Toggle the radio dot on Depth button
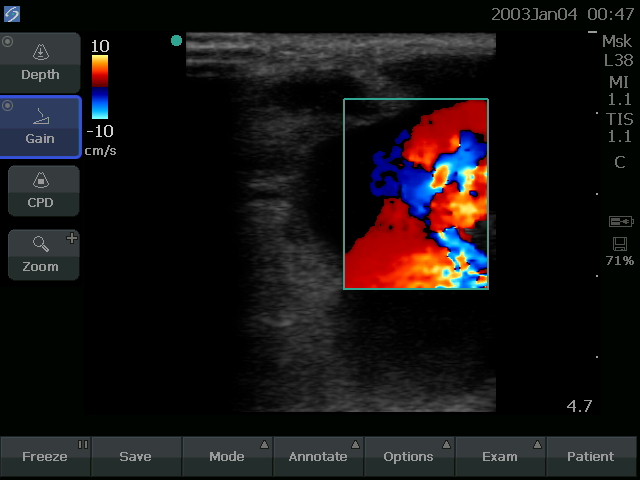 [8, 41]
